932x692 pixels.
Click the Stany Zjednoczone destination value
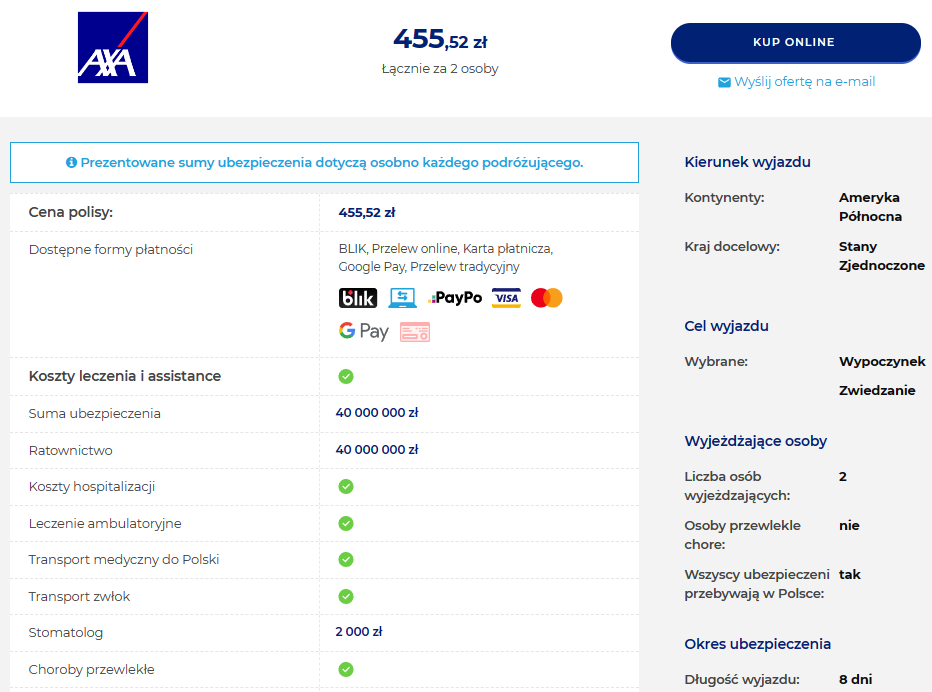pyautogui.click(x=882, y=256)
